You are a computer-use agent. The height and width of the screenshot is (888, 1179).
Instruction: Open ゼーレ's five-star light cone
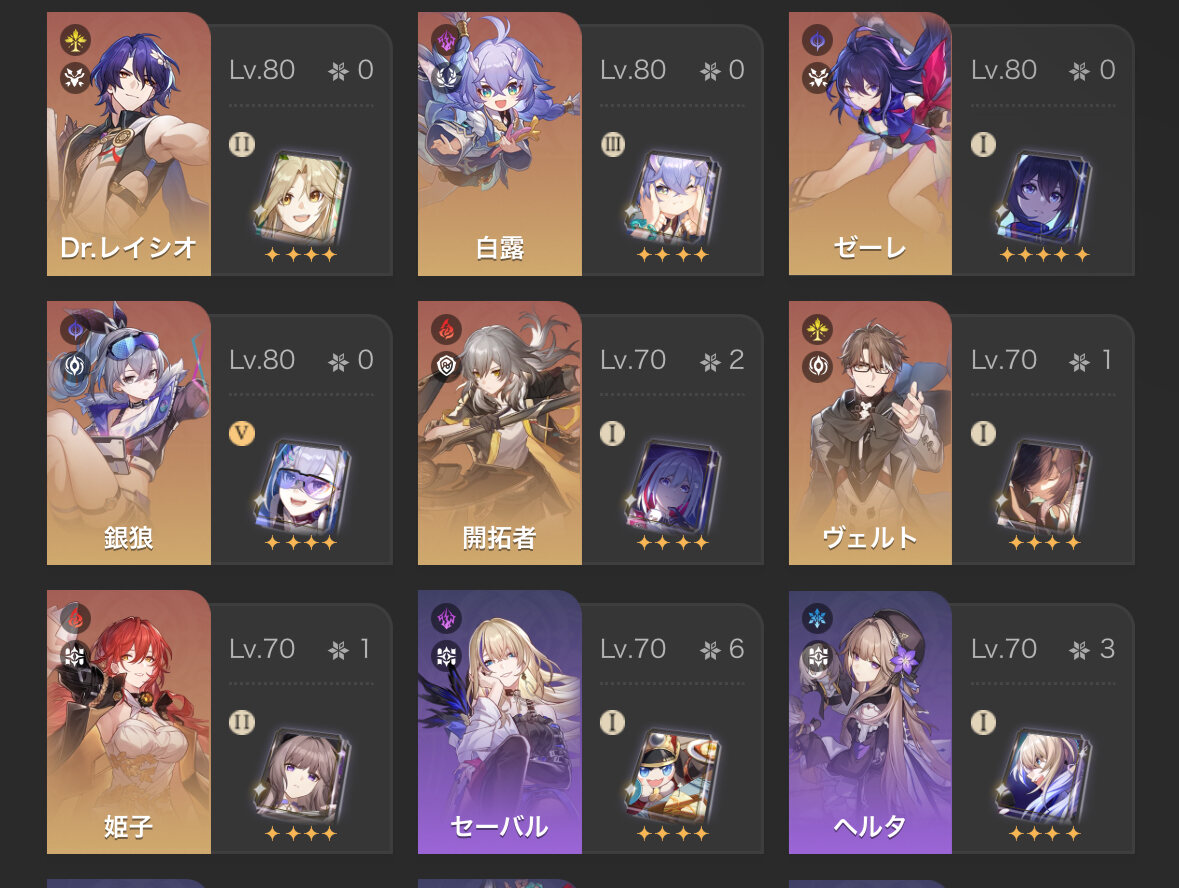click(x=1044, y=198)
